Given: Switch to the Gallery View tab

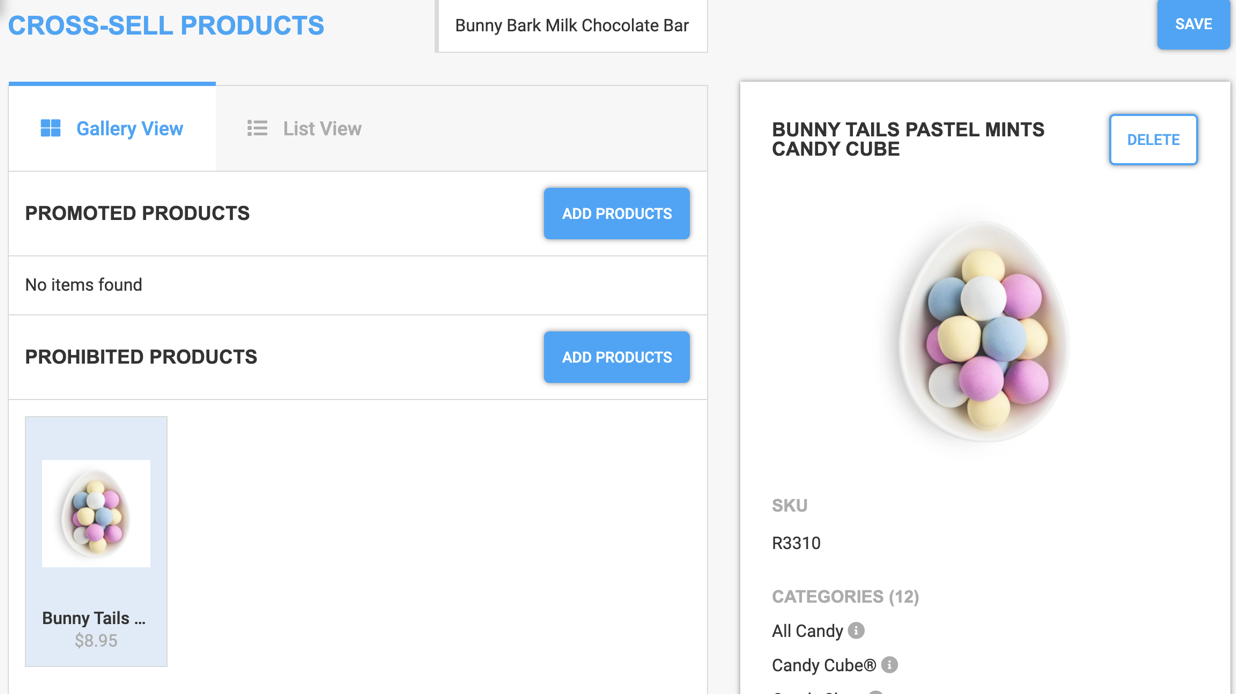Looking at the screenshot, I should pos(112,128).
